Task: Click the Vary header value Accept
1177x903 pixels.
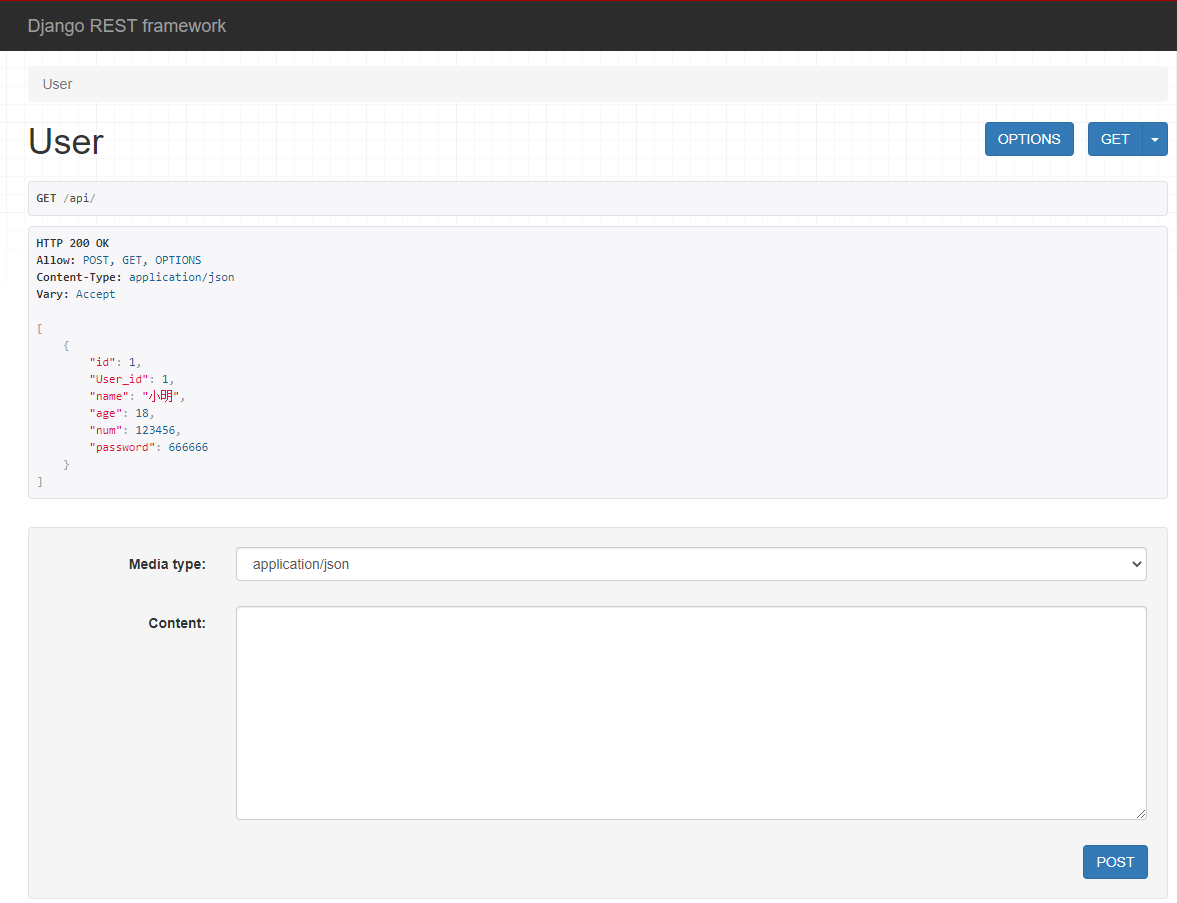Action: pos(95,293)
